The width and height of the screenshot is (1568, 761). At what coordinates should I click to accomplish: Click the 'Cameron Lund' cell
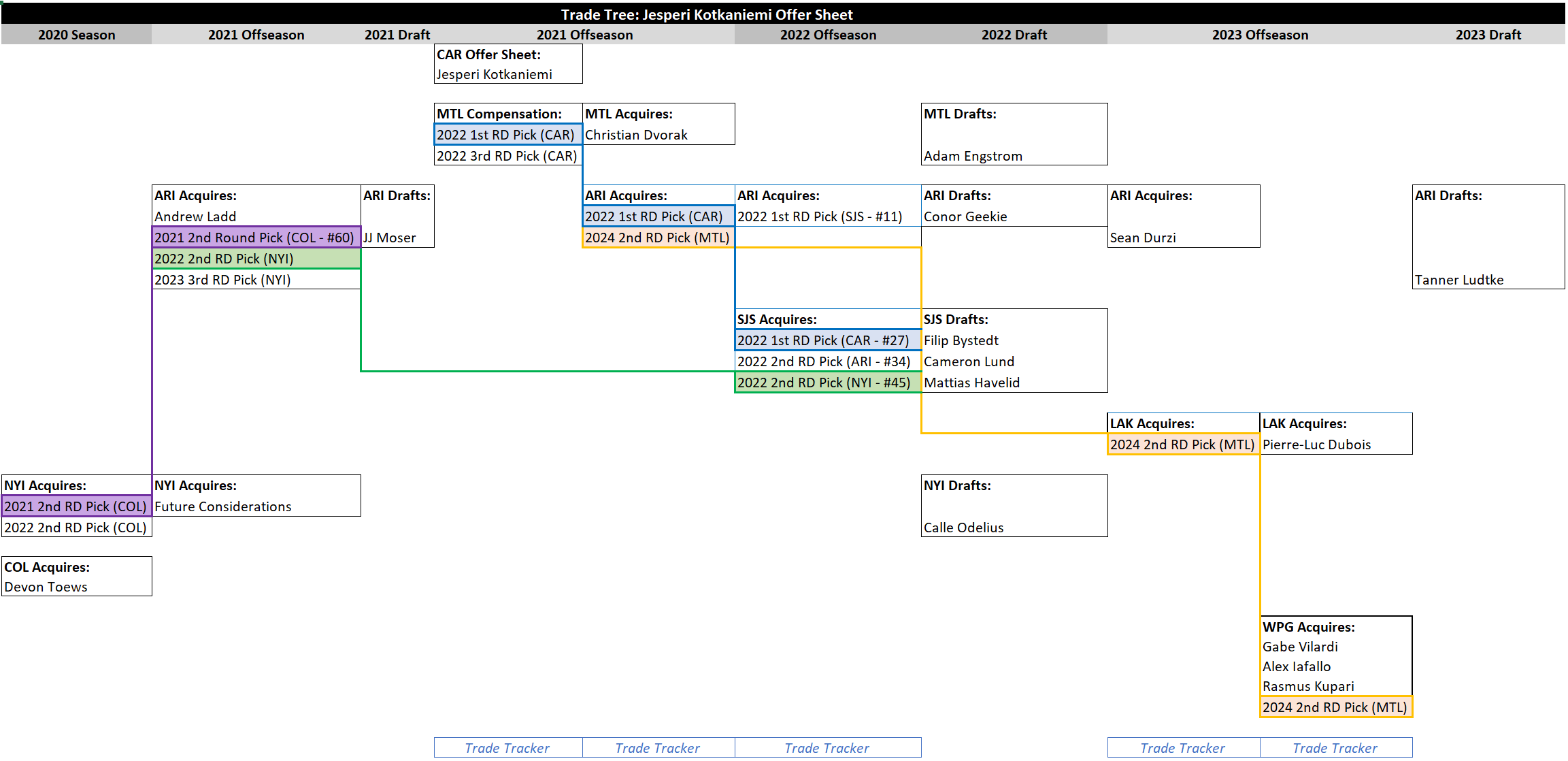(x=1014, y=361)
